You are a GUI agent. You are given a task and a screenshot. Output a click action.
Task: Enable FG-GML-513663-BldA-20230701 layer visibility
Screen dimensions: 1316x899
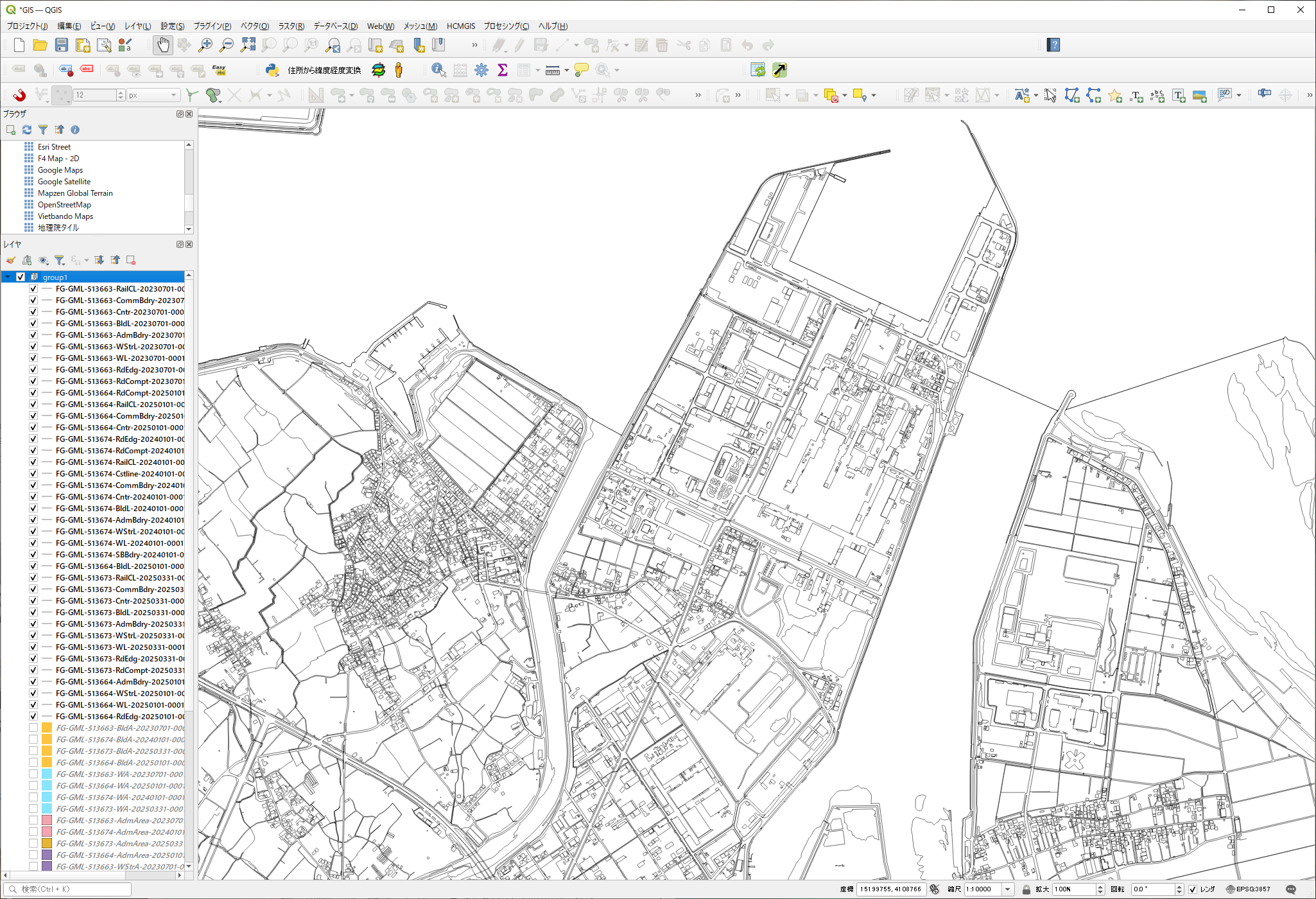pyautogui.click(x=33, y=728)
